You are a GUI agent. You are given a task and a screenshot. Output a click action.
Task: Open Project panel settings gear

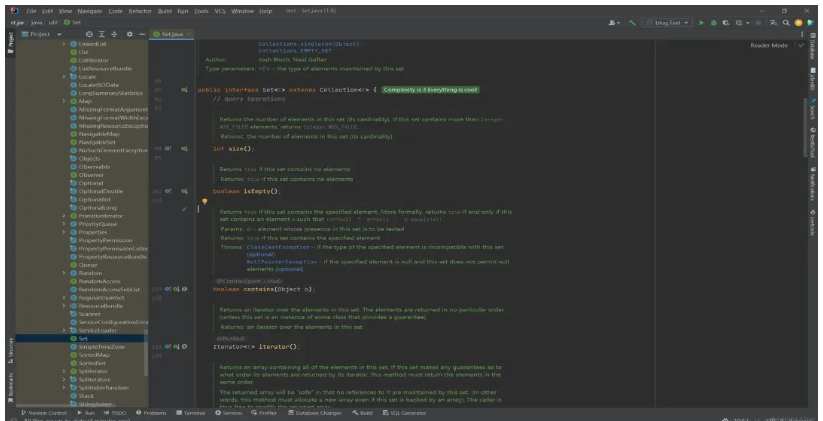pos(130,34)
